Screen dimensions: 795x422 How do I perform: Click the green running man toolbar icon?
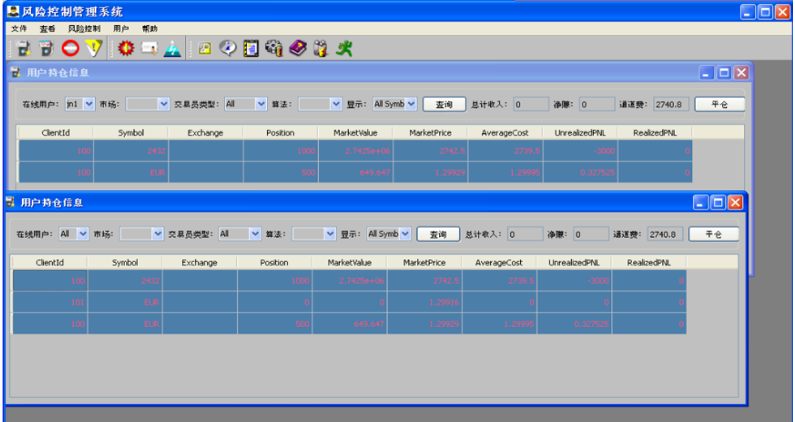345,48
